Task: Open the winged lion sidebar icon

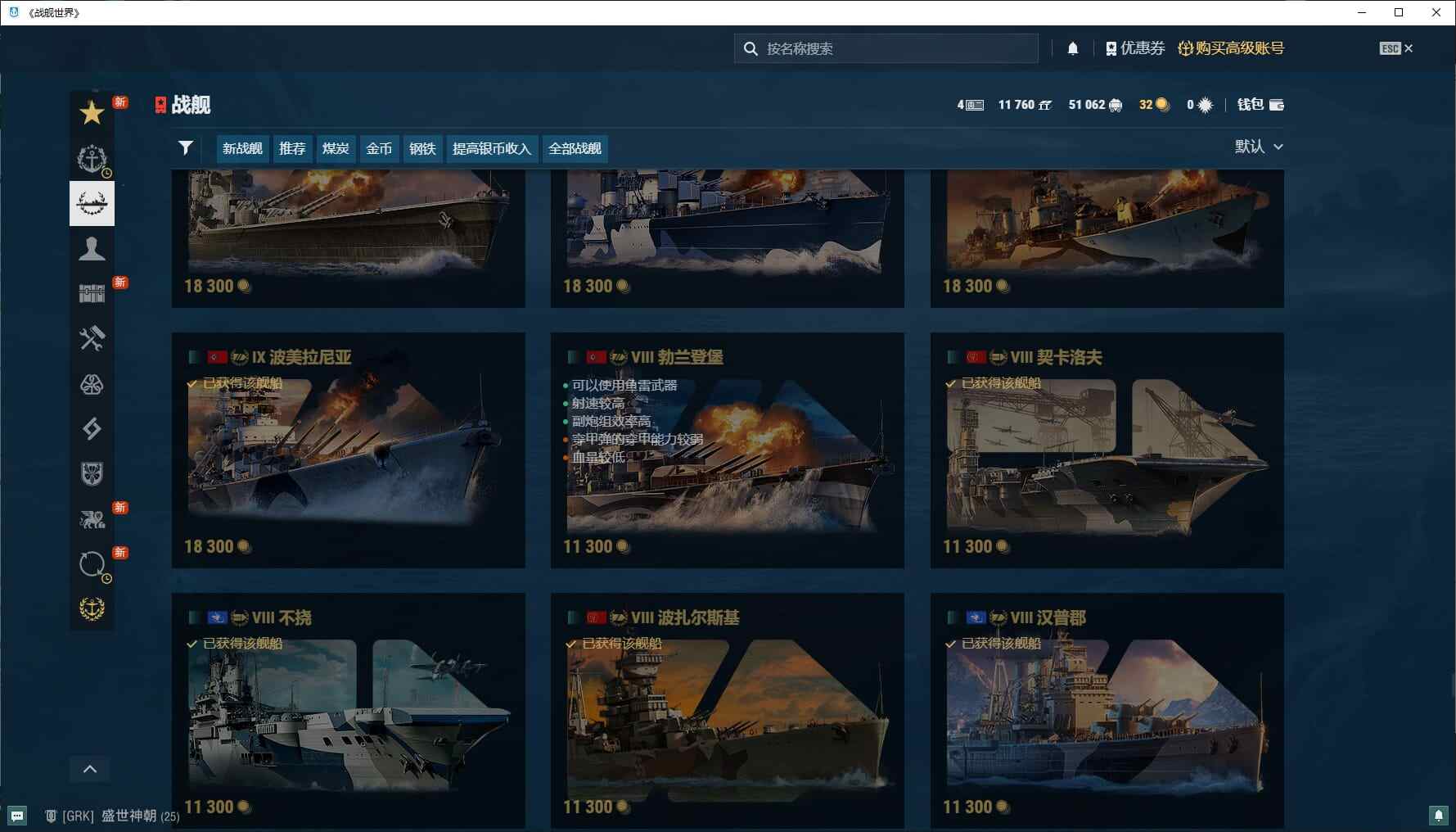Action: [x=92, y=518]
